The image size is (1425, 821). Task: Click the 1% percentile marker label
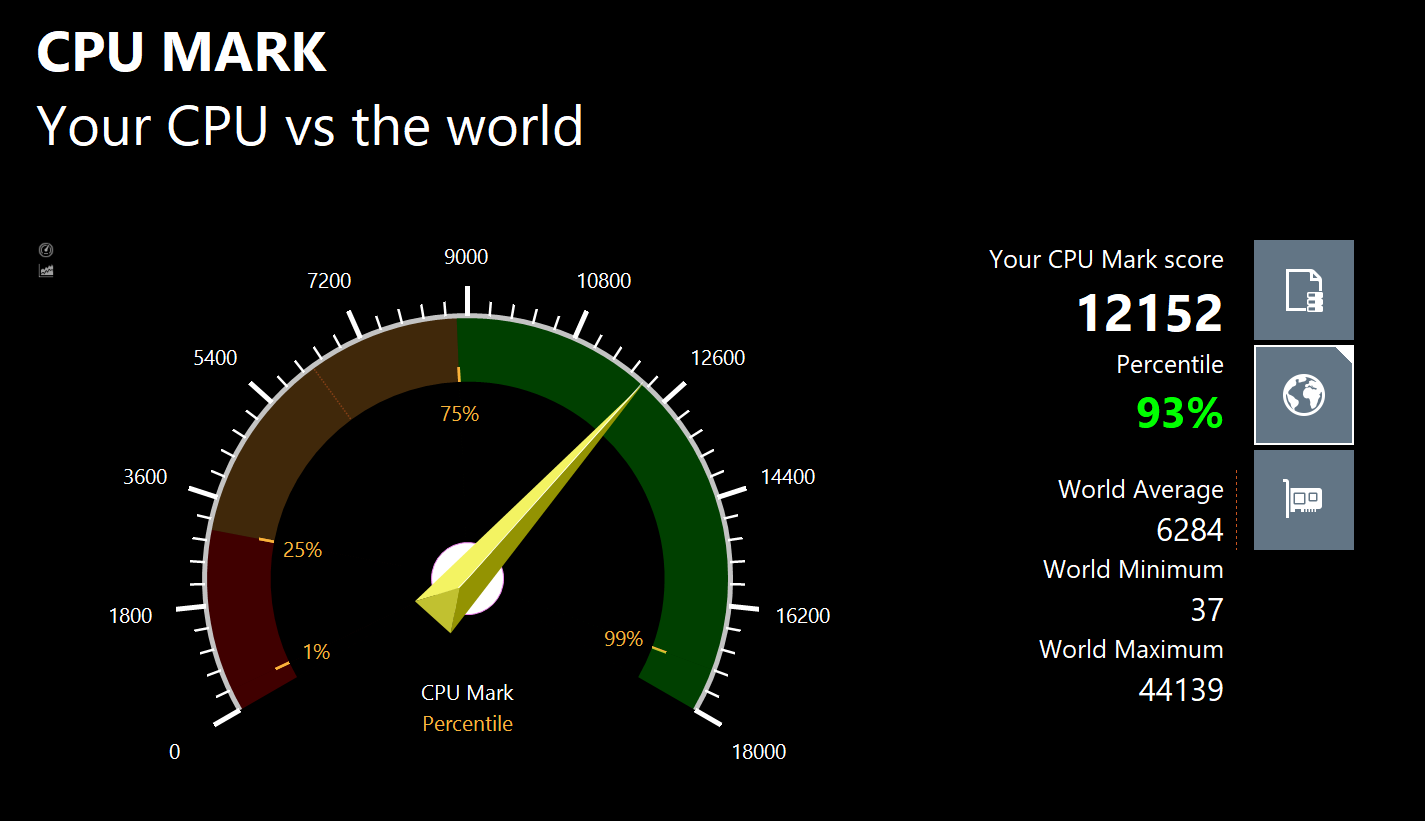(316, 652)
